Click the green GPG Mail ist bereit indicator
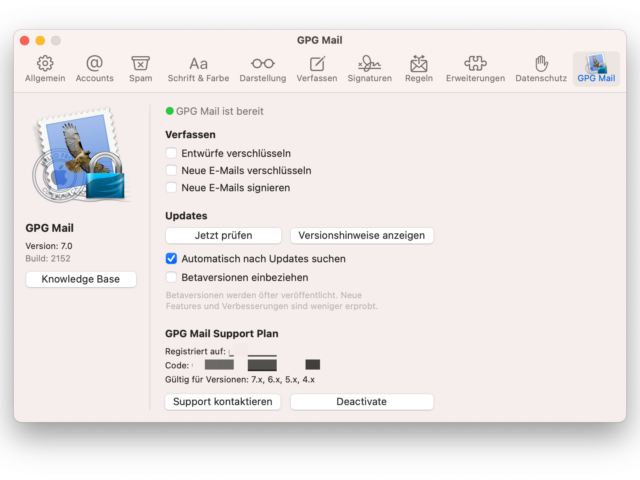 pyautogui.click(x=170, y=111)
